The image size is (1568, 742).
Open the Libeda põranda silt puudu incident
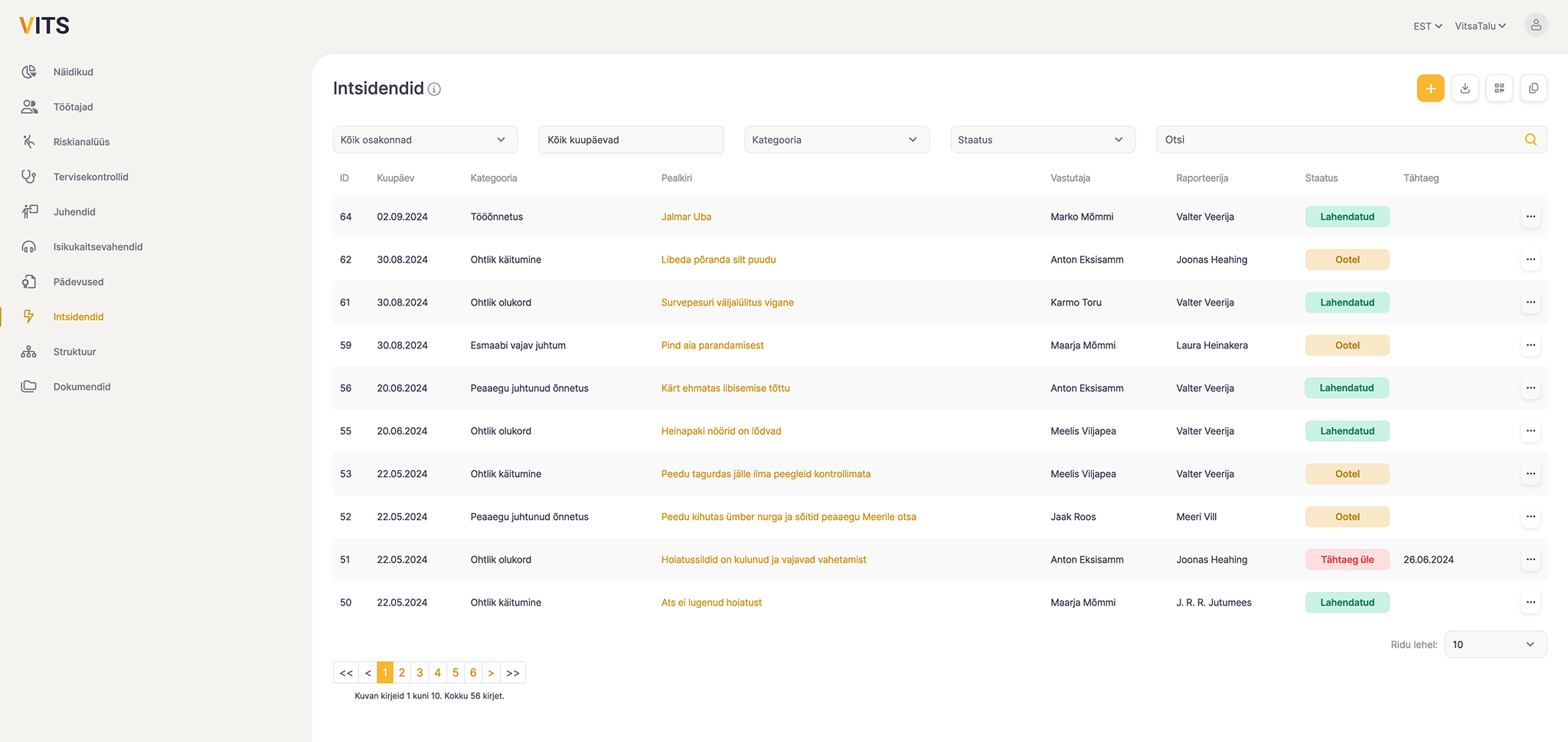[718, 260]
